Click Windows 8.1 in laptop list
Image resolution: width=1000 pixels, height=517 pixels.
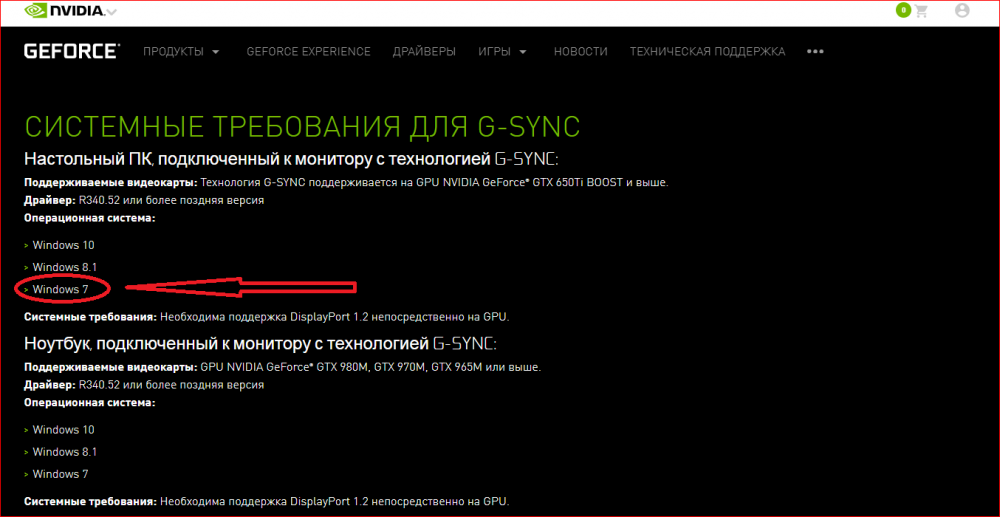click(x=64, y=452)
